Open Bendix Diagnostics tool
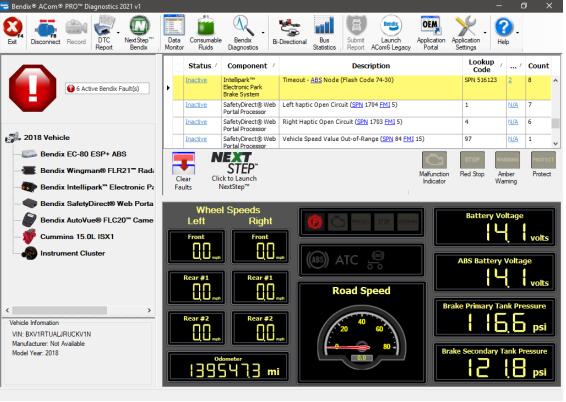This screenshot has width=566, height=402. coord(243,33)
